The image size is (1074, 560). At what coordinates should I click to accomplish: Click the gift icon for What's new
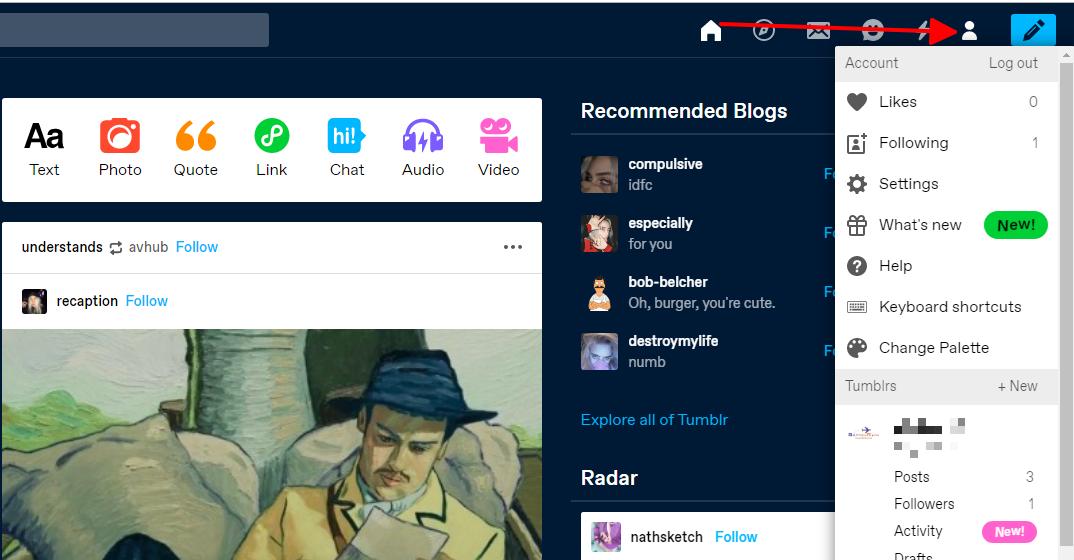(x=857, y=225)
